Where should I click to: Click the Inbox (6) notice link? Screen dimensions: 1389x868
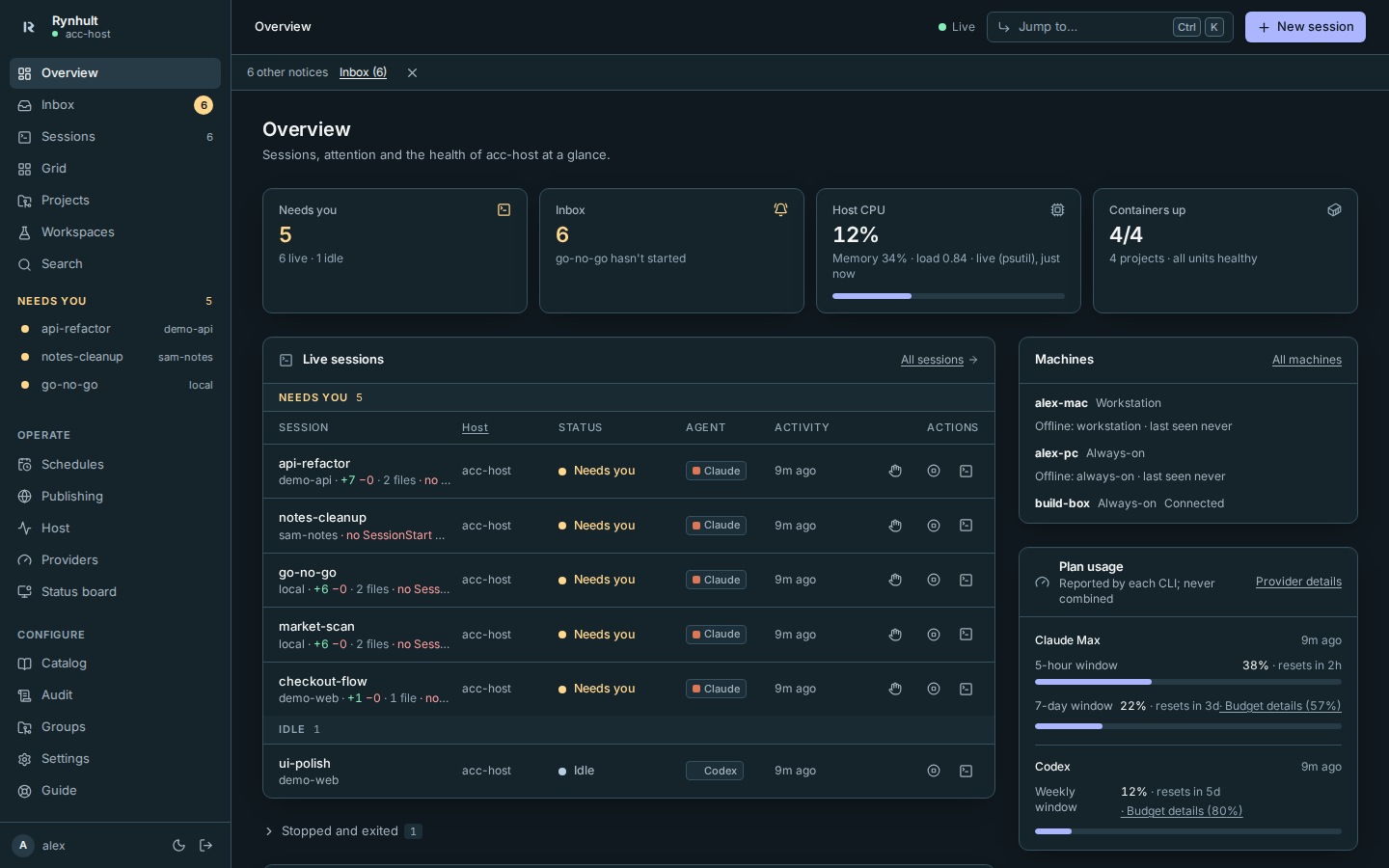(363, 72)
